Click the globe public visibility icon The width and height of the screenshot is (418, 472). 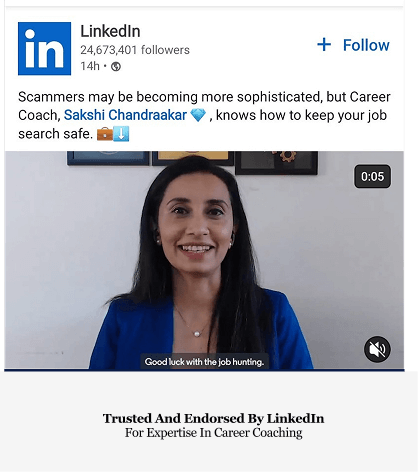116,66
